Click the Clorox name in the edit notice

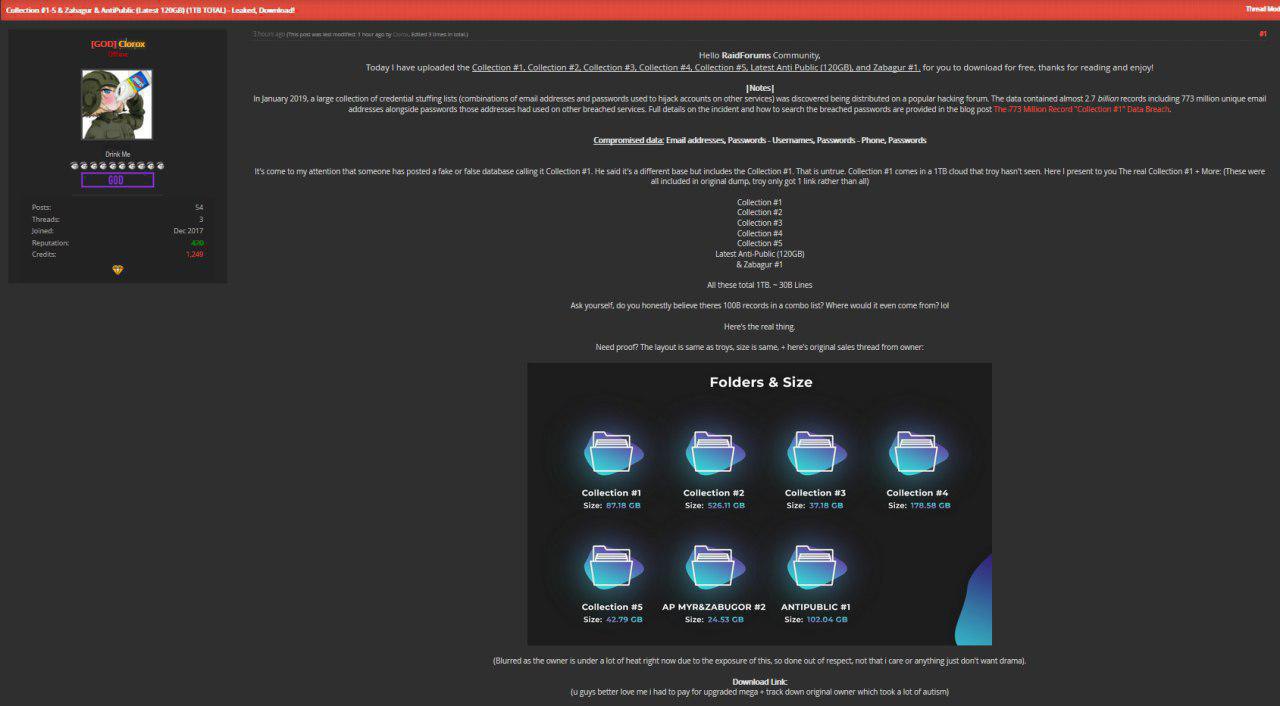[x=400, y=34]
